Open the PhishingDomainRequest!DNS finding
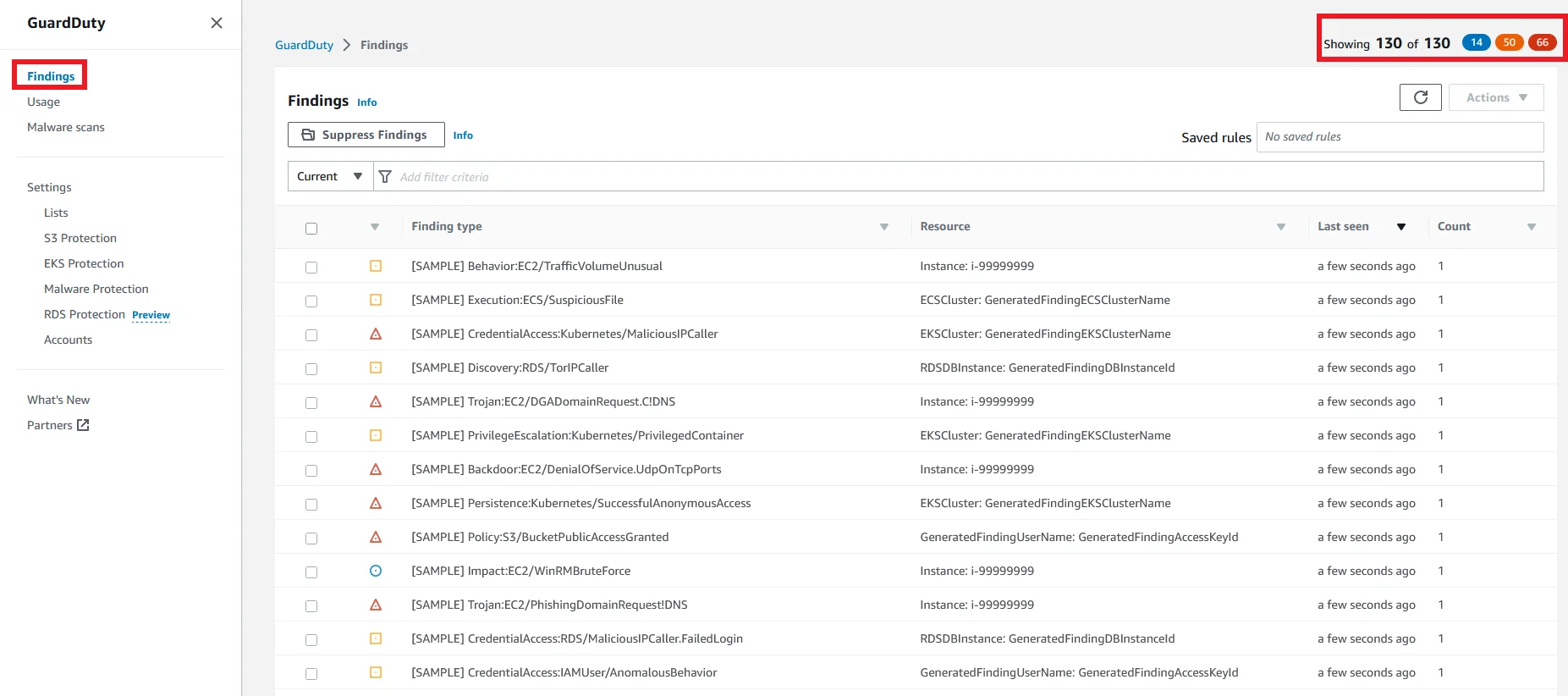The image size is (1568, 696). coord(549,605)
